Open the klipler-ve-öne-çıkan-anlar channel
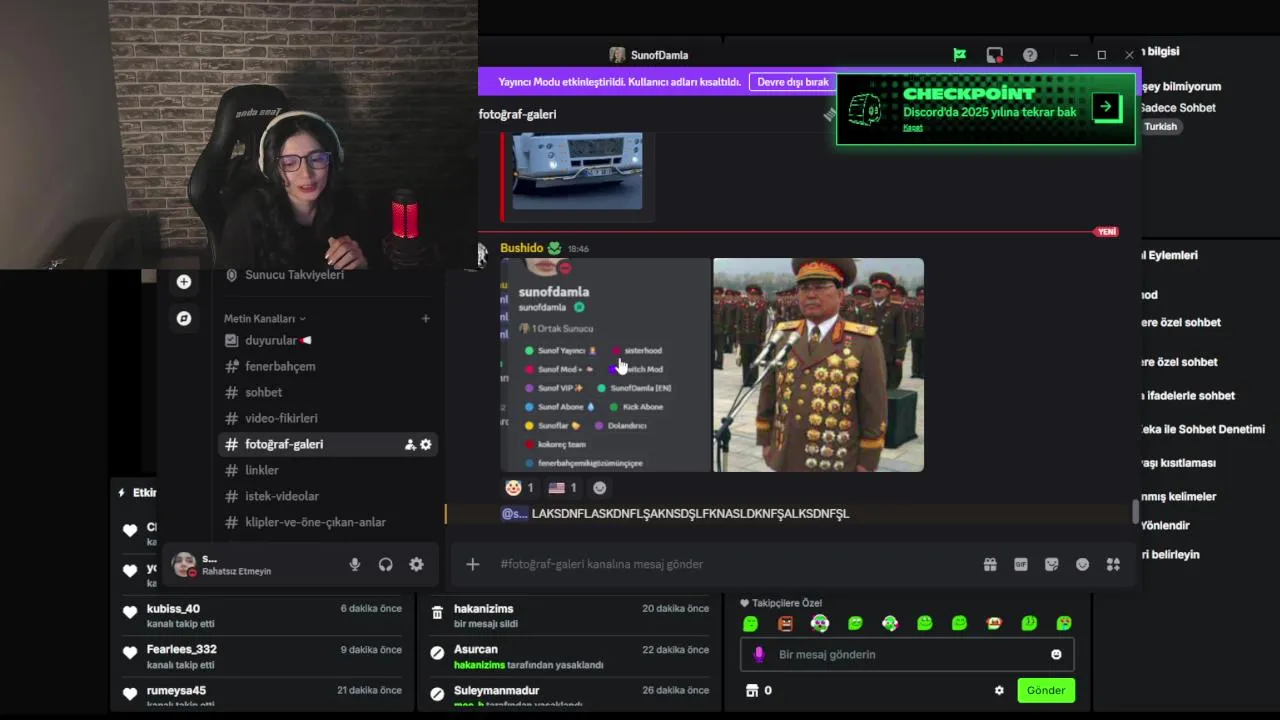The width and height of the screenshot is (1280, 720). tap(328, 522)
